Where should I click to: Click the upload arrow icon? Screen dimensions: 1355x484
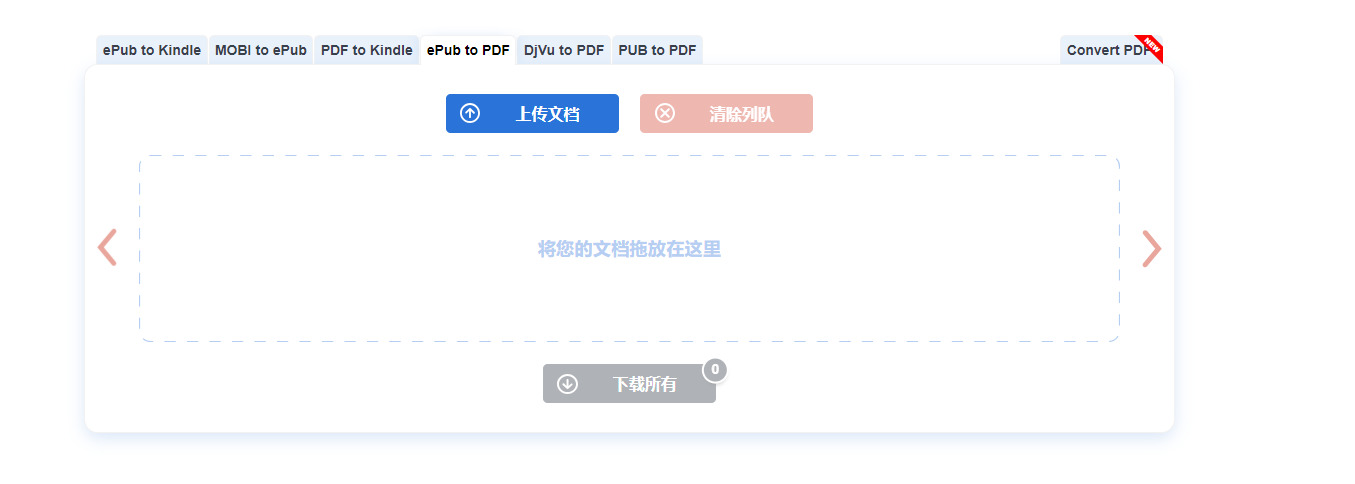tap(470, 114)
